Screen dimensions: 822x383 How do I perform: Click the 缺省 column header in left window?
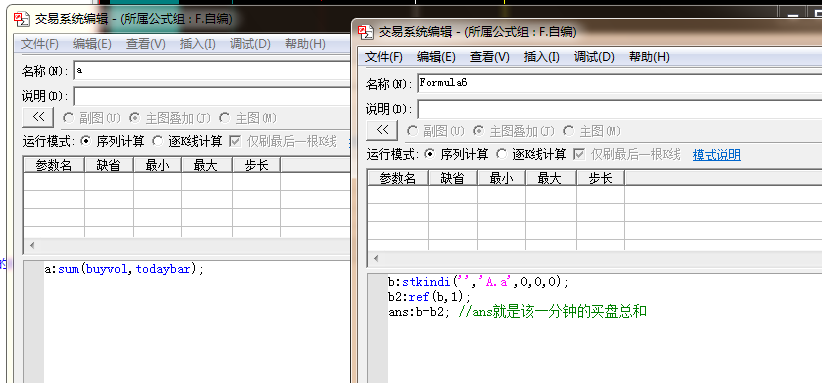[x=109, y=166]
